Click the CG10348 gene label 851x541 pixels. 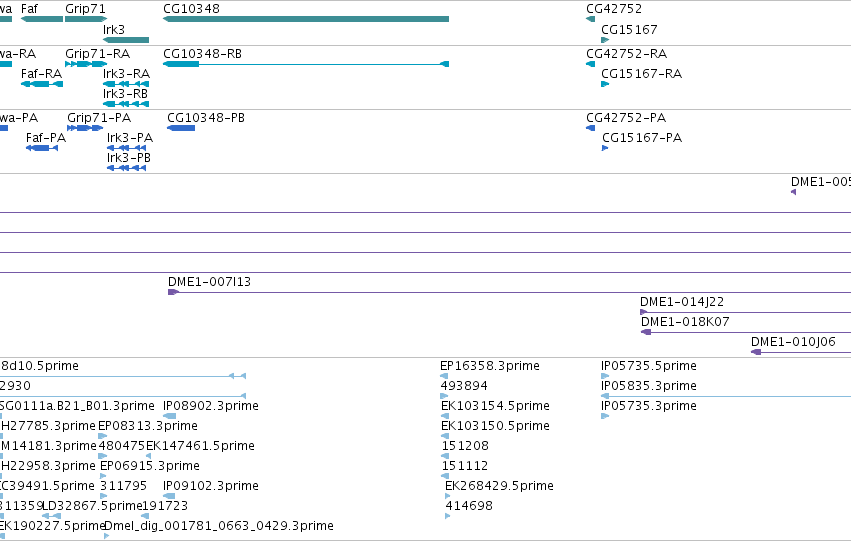coord(192,9)
